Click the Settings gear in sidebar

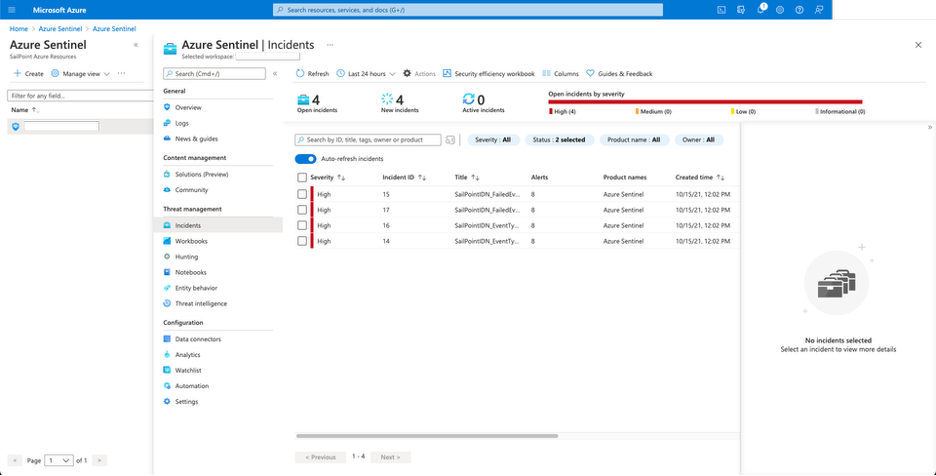click(167, 401)
